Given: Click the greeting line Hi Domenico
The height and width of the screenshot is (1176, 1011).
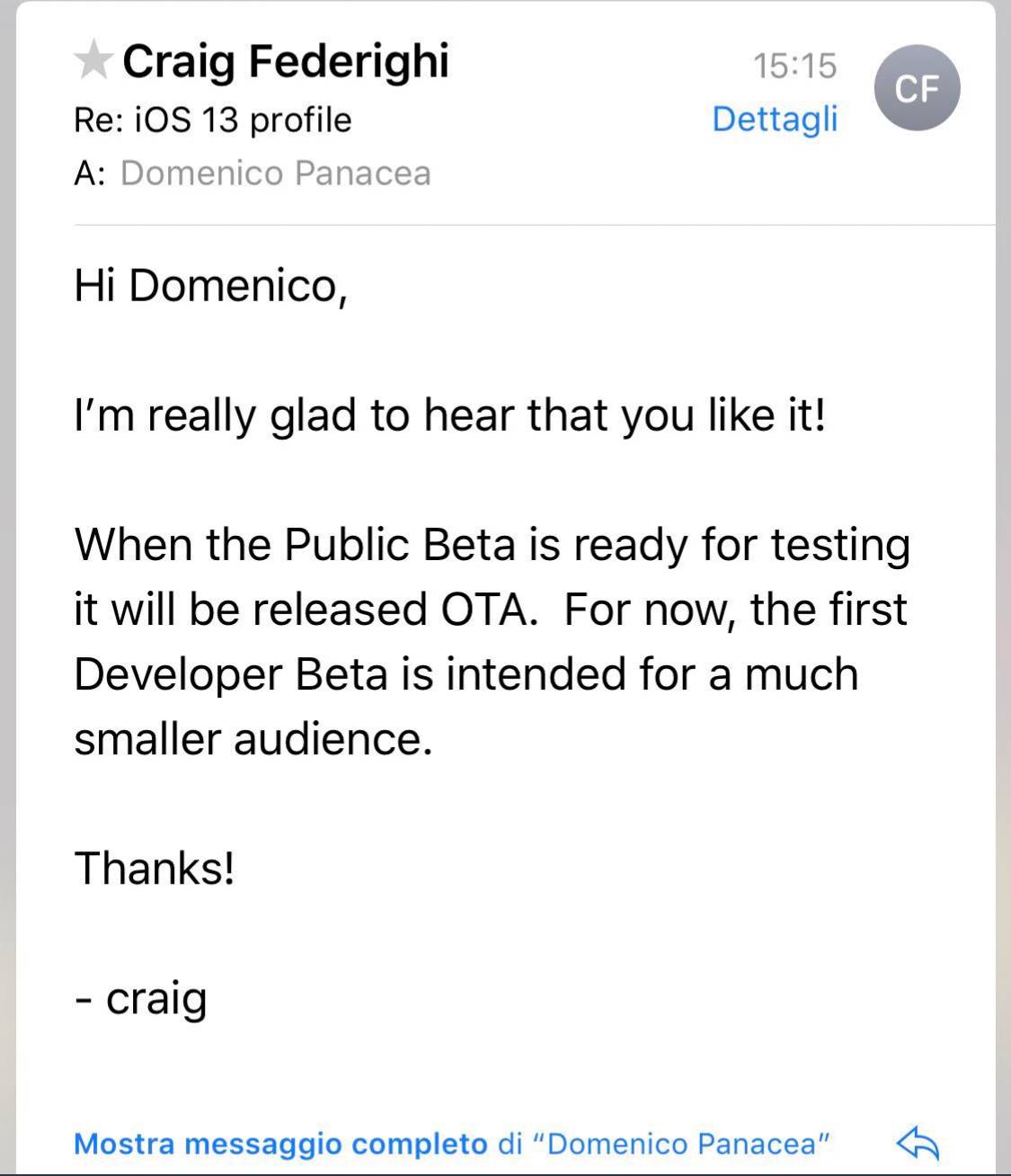Looking at the screenshot, I should click(210, 286).
